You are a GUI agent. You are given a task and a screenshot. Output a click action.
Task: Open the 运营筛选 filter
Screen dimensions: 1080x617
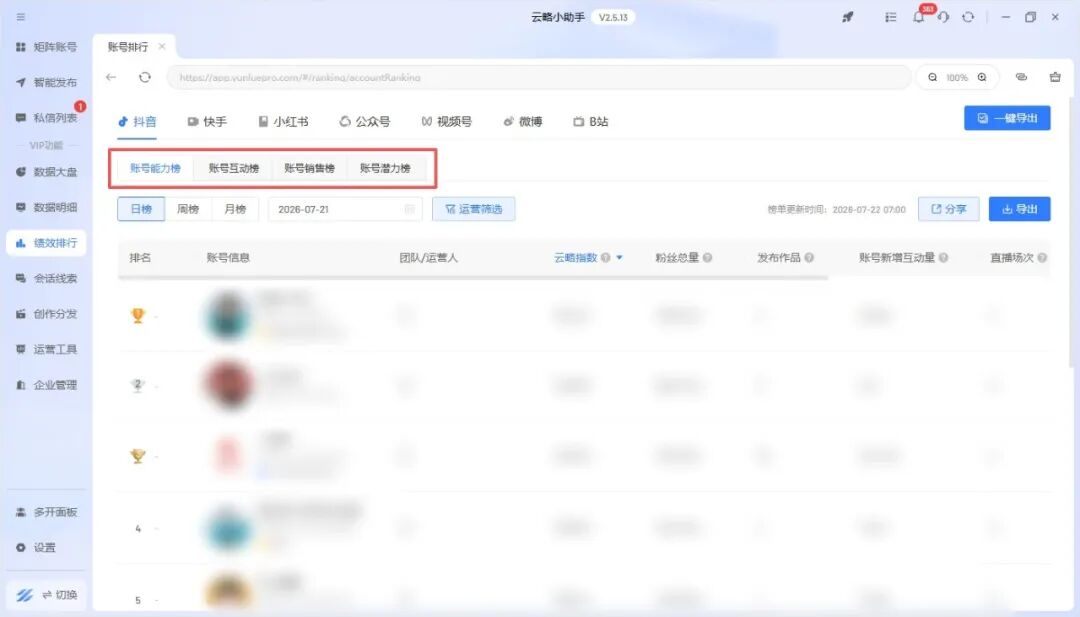tap(474, 209)
